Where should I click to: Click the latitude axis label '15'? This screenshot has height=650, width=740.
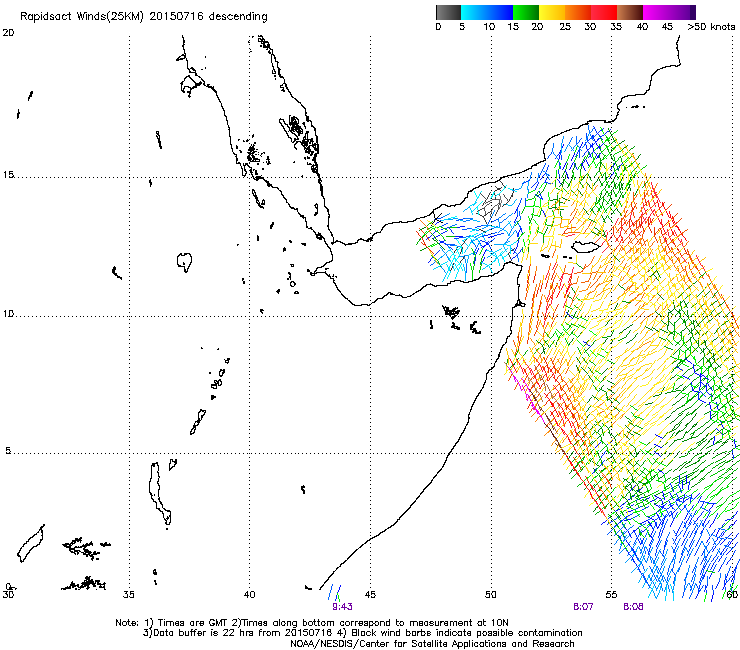8,175
